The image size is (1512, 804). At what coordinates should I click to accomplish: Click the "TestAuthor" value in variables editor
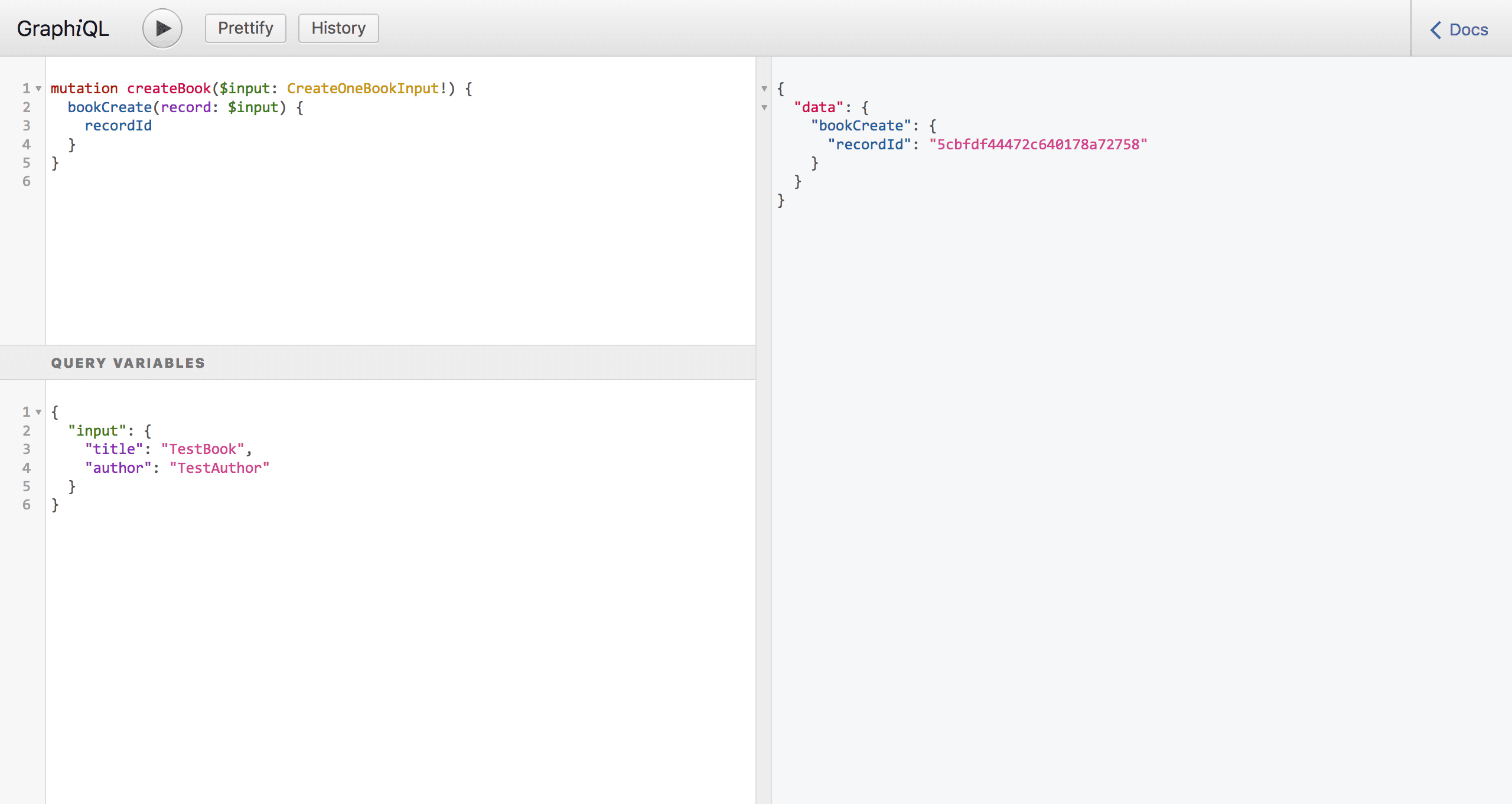click(x=219, y=468)
